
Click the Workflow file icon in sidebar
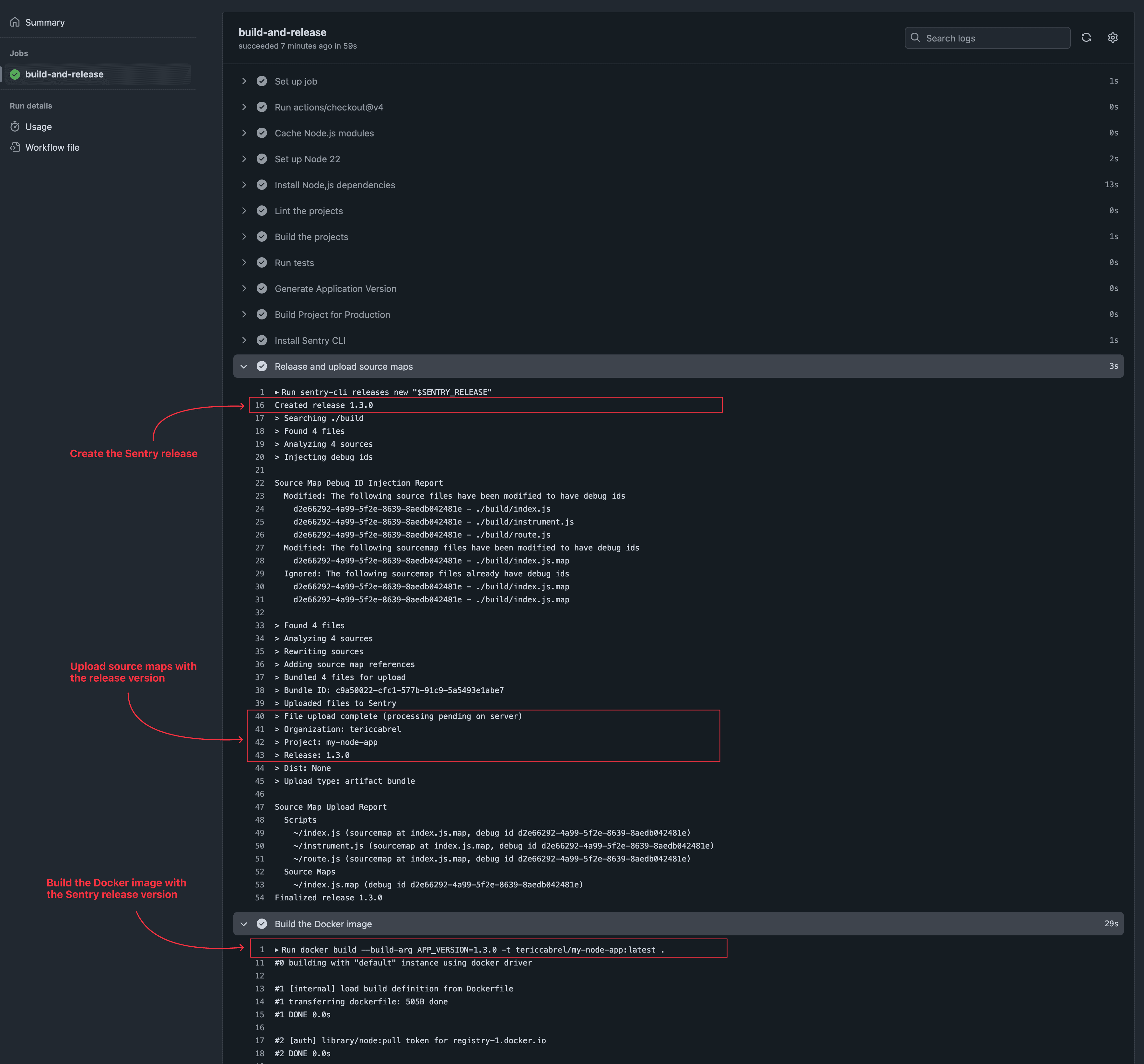pos(14,147)
